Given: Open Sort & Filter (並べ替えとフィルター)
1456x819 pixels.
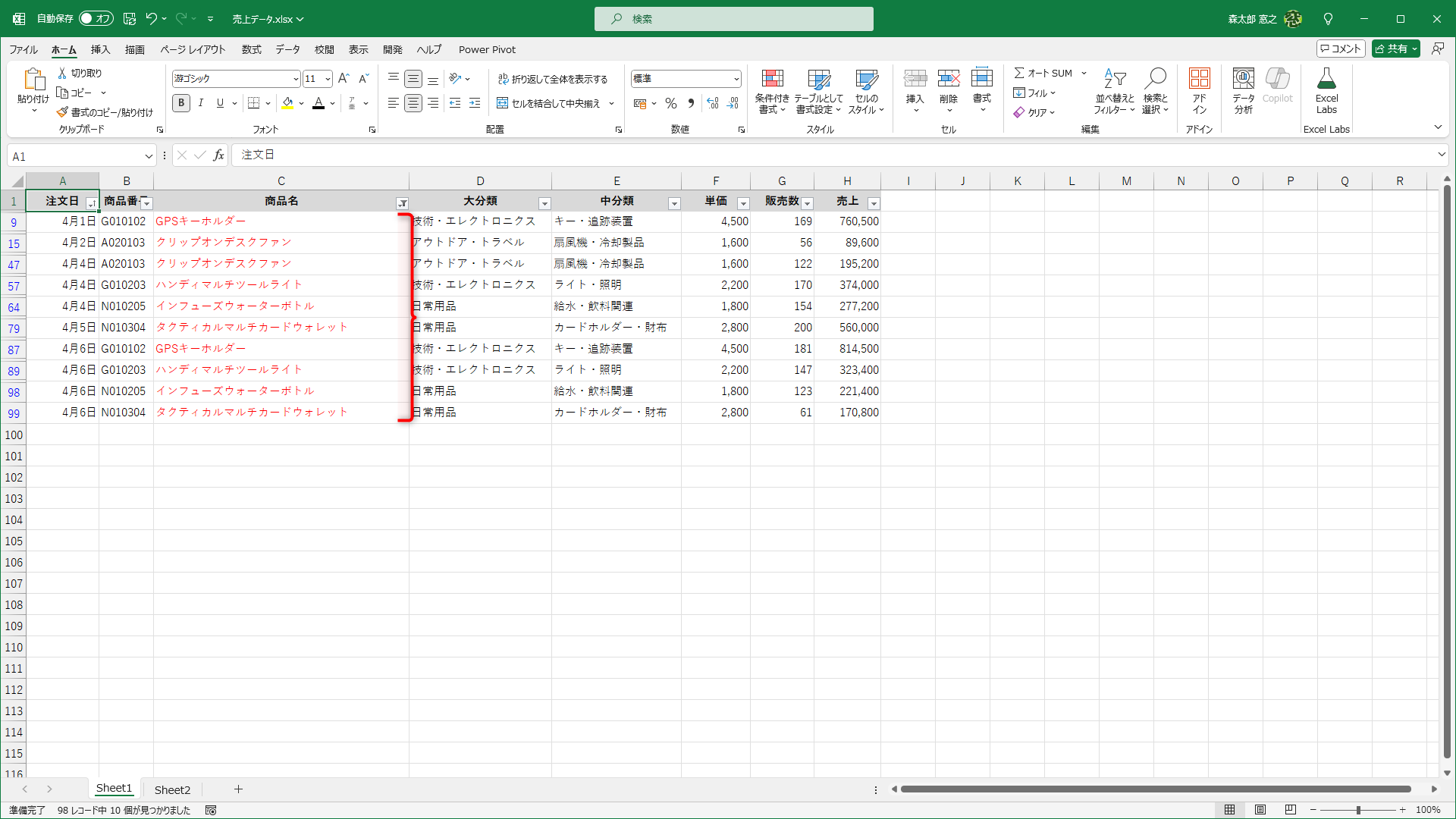Looking at the screenshot, I should click(1113, 91).
